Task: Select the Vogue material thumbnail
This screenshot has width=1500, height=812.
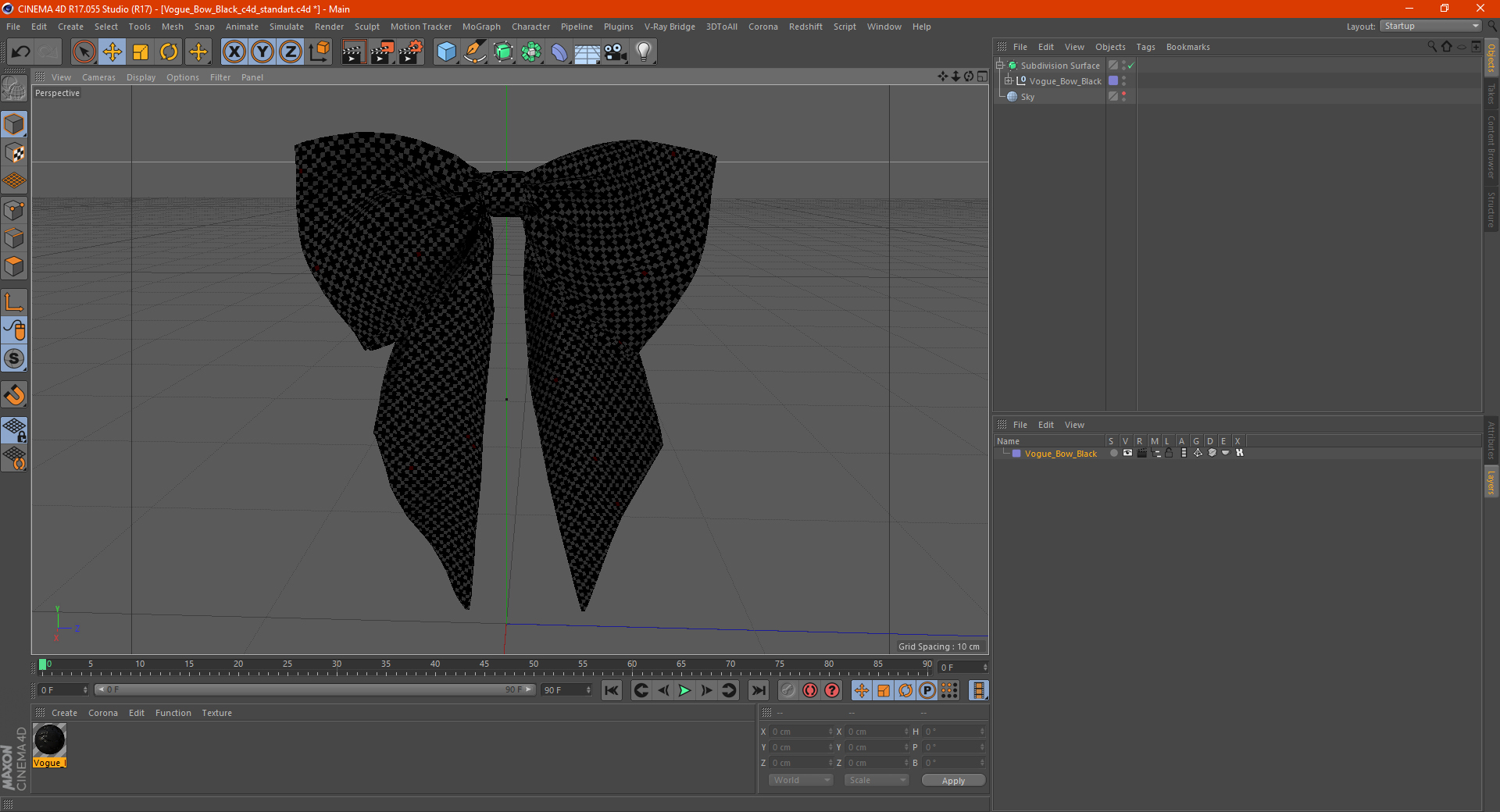Action: point(49,740)
